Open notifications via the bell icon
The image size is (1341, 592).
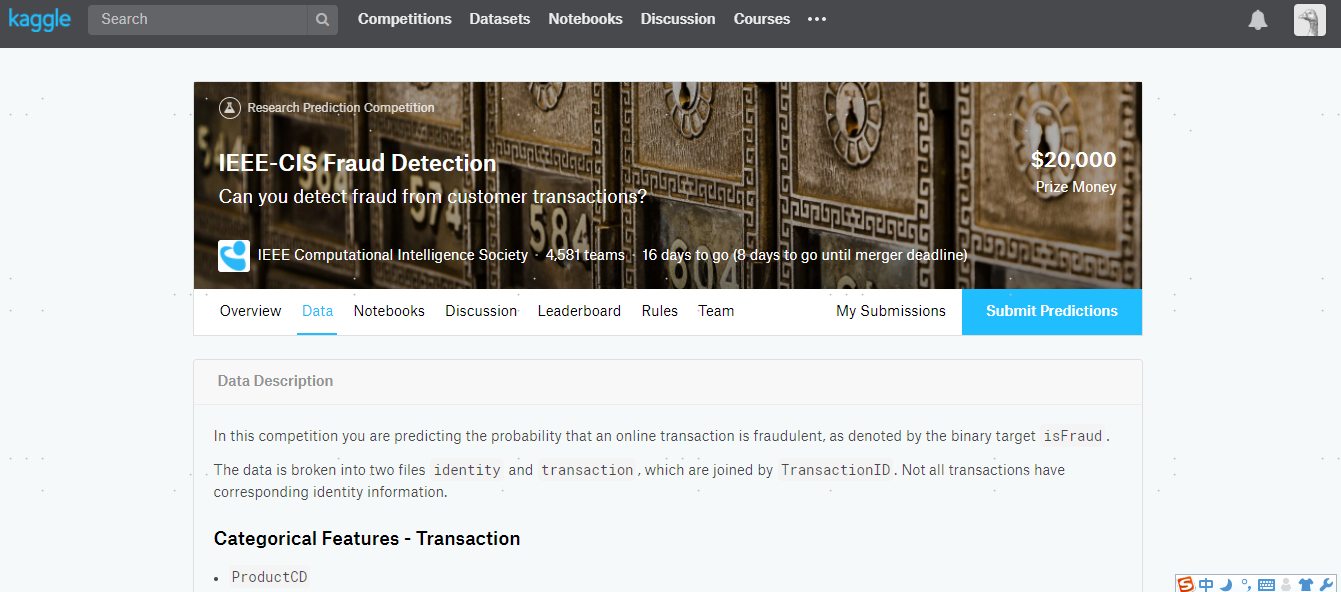(1258, 19)
